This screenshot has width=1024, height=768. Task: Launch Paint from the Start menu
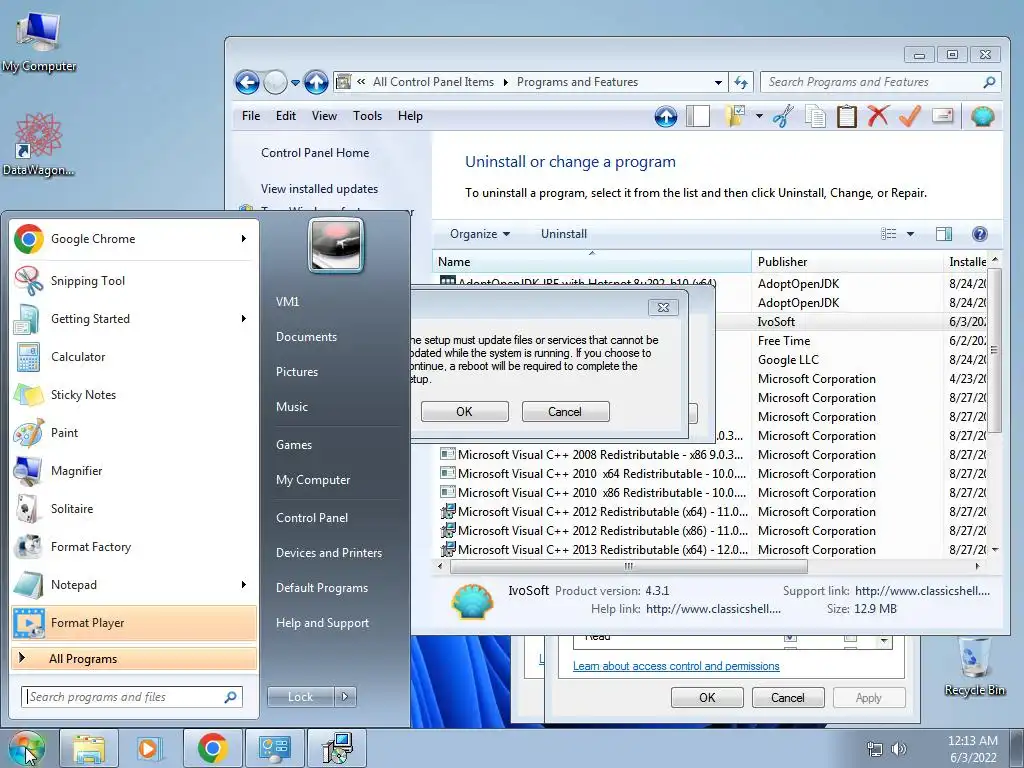[x=134, y=432]
